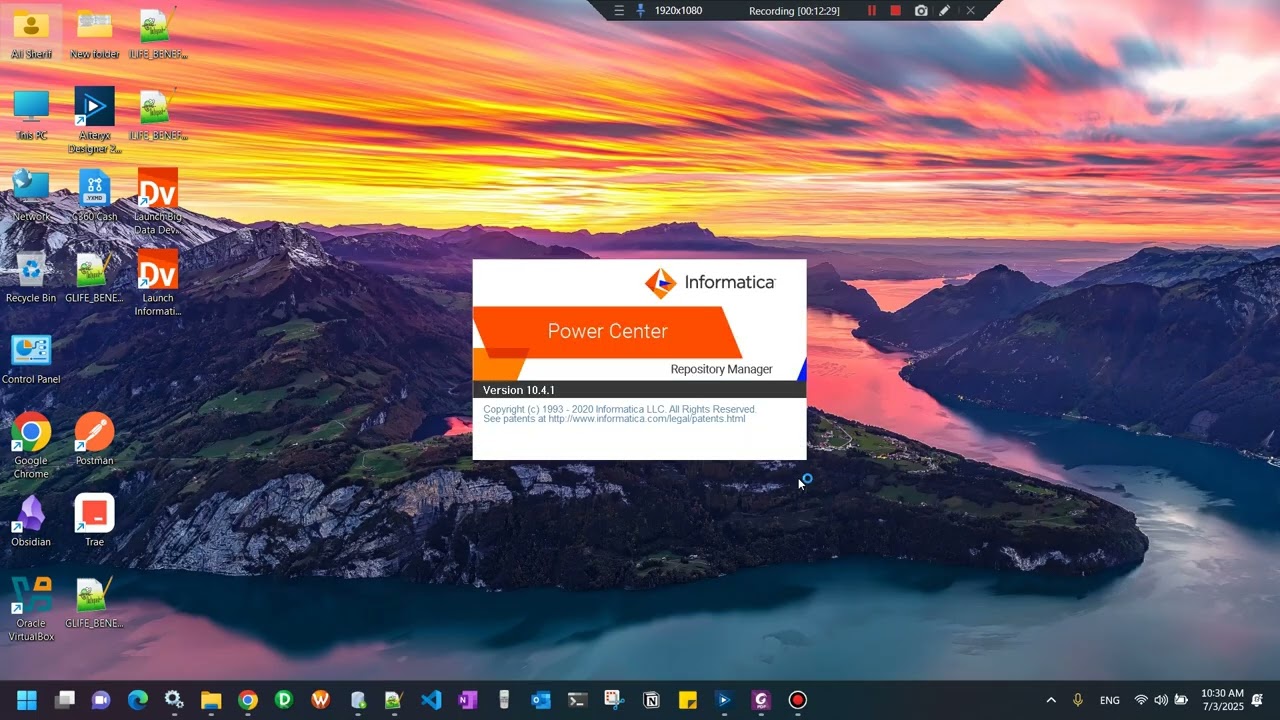Viewport: 1280px width, 720px height.
Task: Open Google Chrome from the taskbar
Action: 248,700
